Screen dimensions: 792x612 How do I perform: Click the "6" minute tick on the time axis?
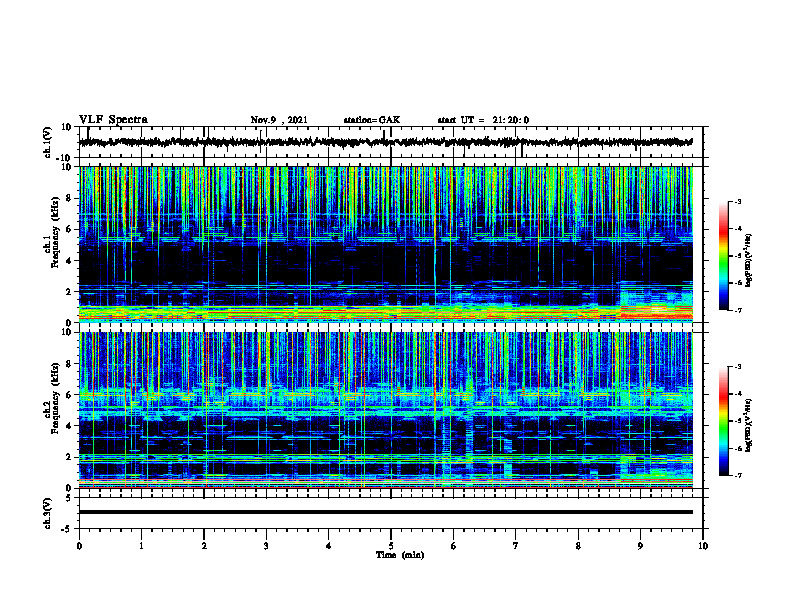[454, 546]
